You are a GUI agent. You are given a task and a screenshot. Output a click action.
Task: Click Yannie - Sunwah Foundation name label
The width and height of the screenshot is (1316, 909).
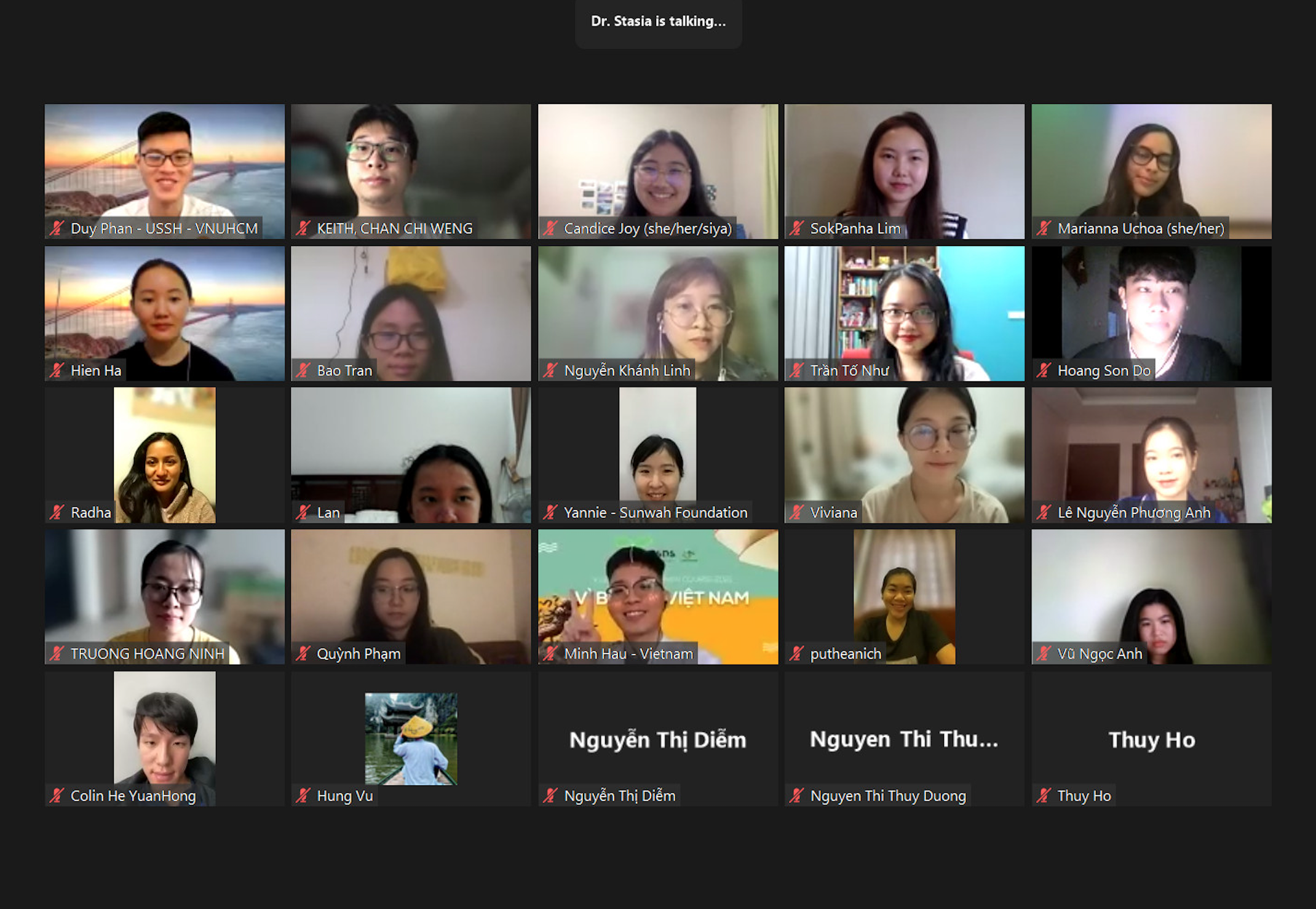click(x=656, y=512)
